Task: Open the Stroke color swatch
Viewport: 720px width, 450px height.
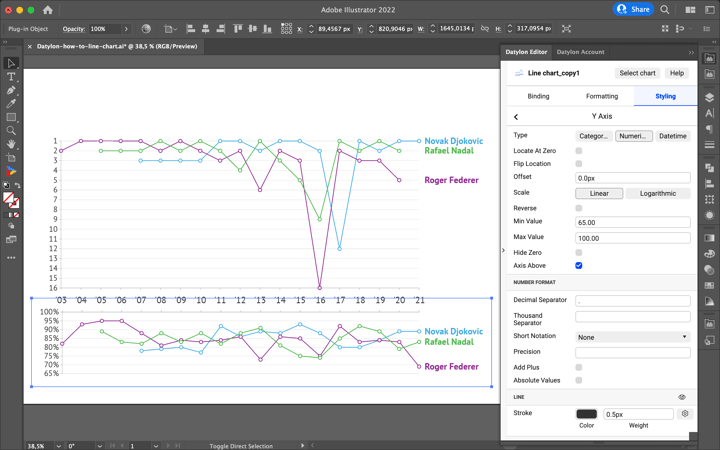Action: [586, 414]
